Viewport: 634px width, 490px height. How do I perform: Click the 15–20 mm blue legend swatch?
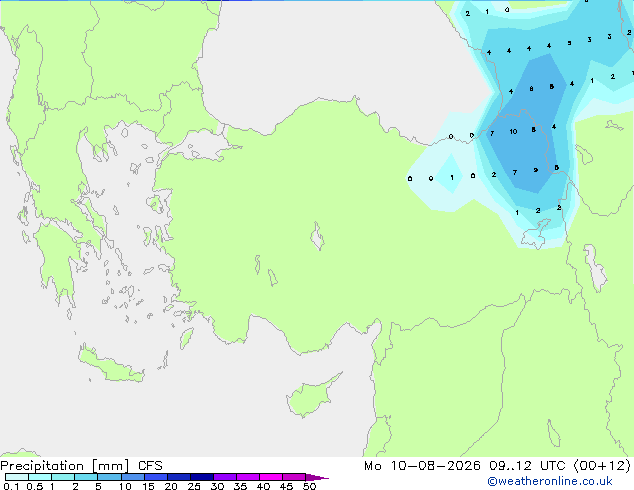point(156,477)
